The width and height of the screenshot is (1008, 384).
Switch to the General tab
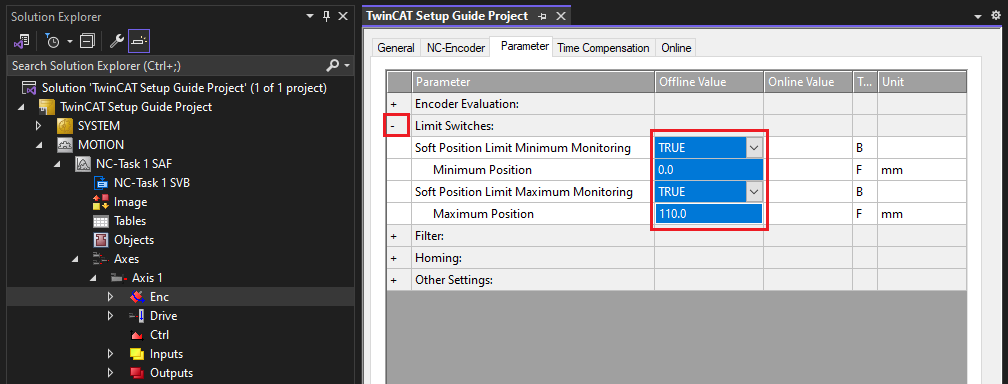point(396,48)
